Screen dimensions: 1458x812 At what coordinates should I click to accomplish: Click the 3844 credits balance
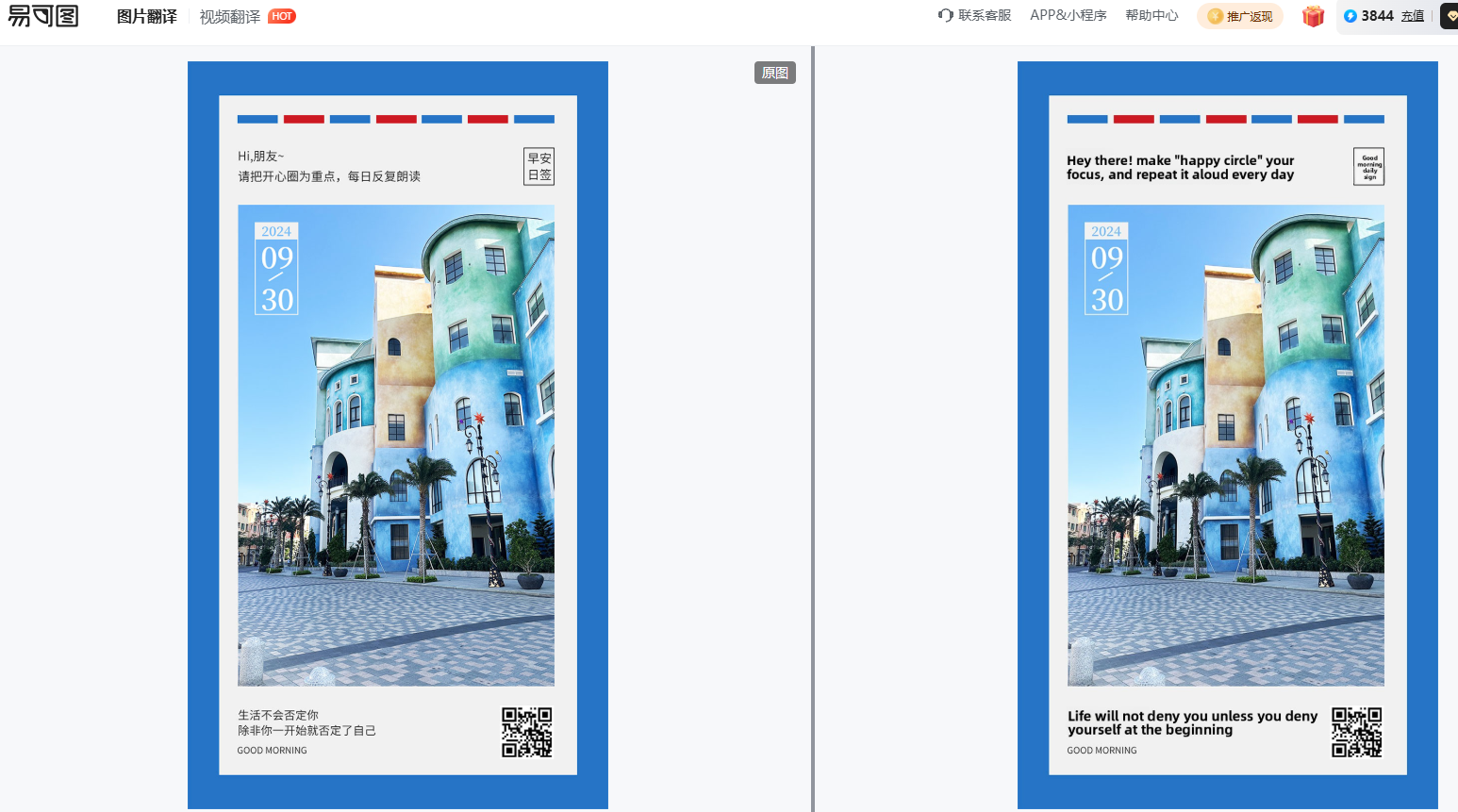[x=1377, y=16]
